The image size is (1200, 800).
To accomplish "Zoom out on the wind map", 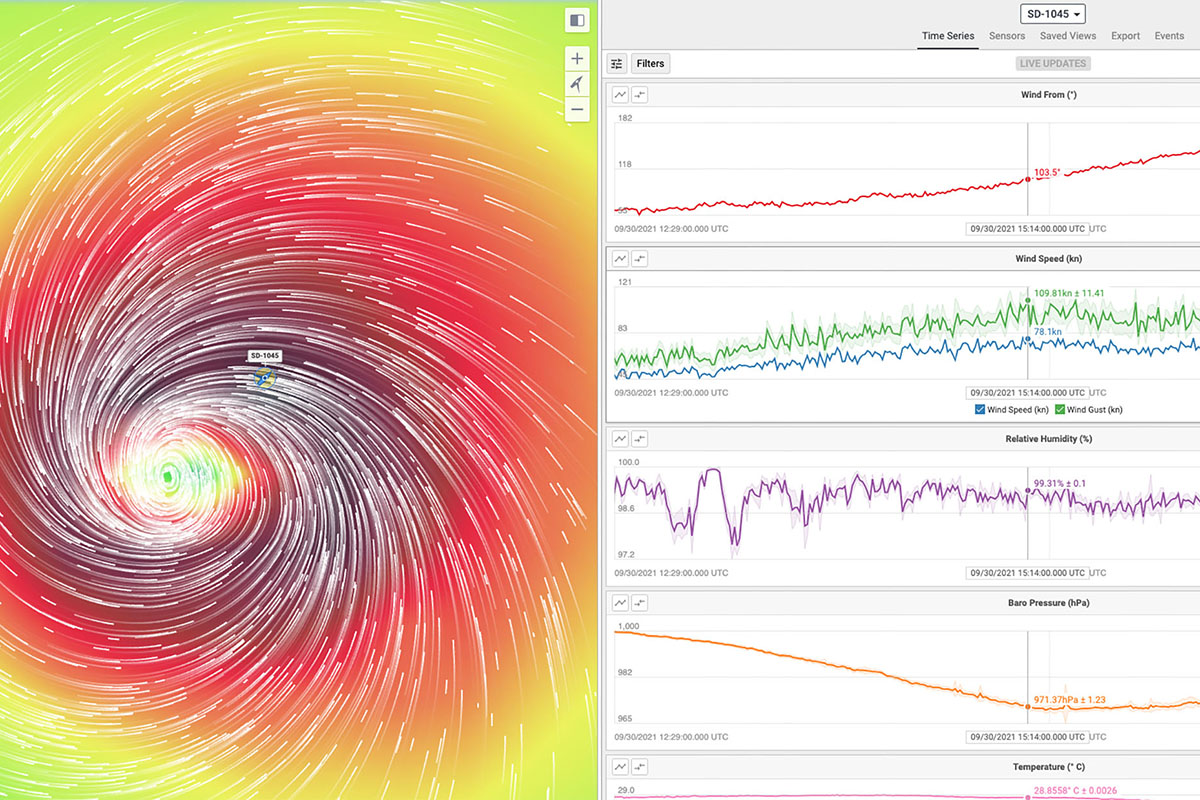I will pyautogui.click(x=577, y=109).
